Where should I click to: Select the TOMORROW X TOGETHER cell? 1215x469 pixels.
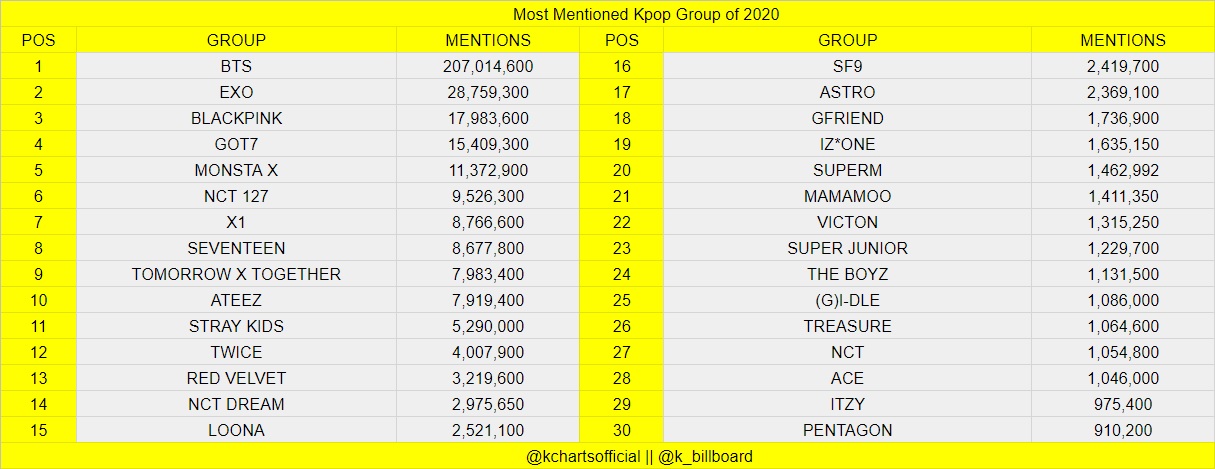[236, 274]
